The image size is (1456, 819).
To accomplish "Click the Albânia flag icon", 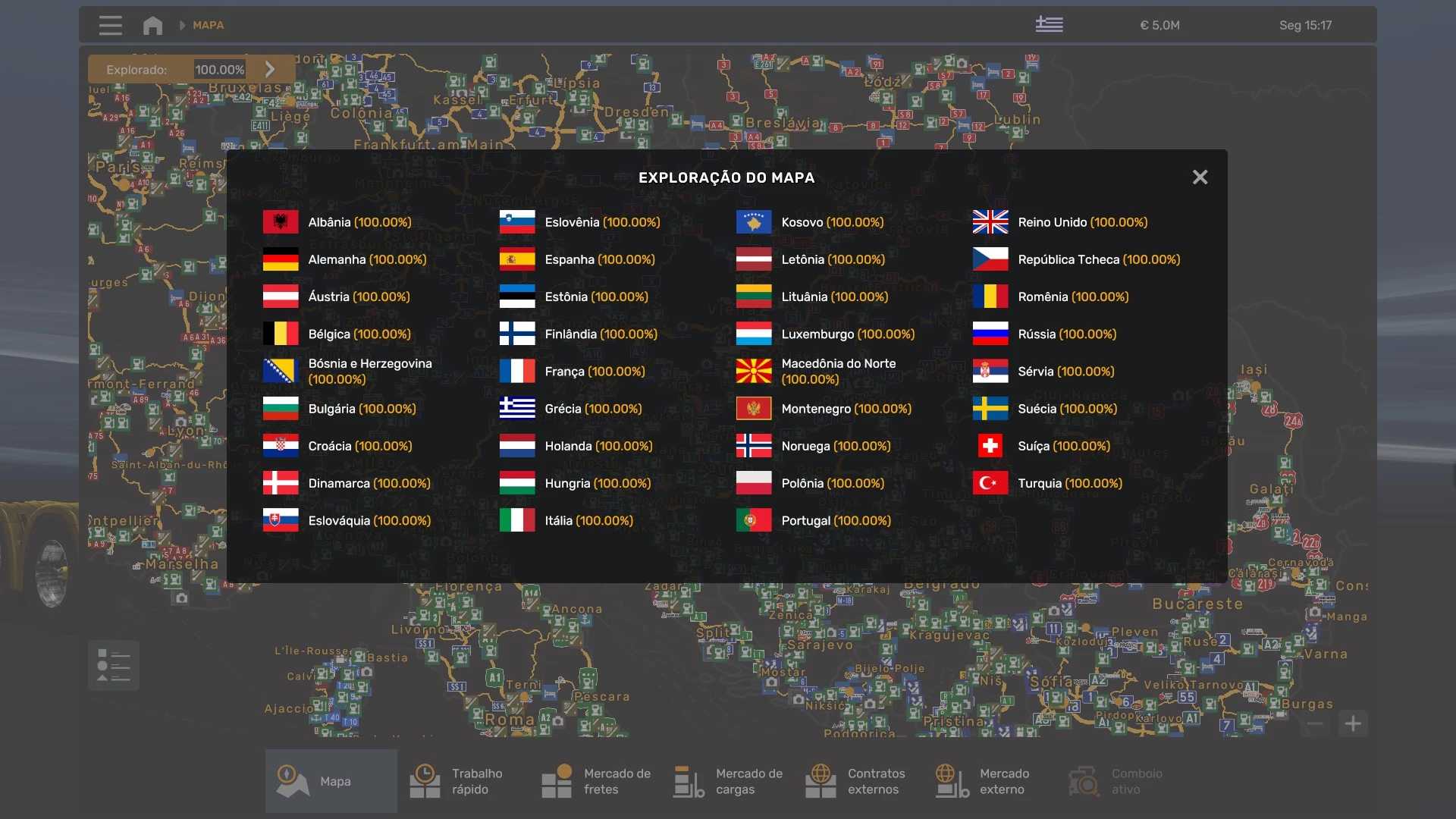I will (x=281, y=221).
